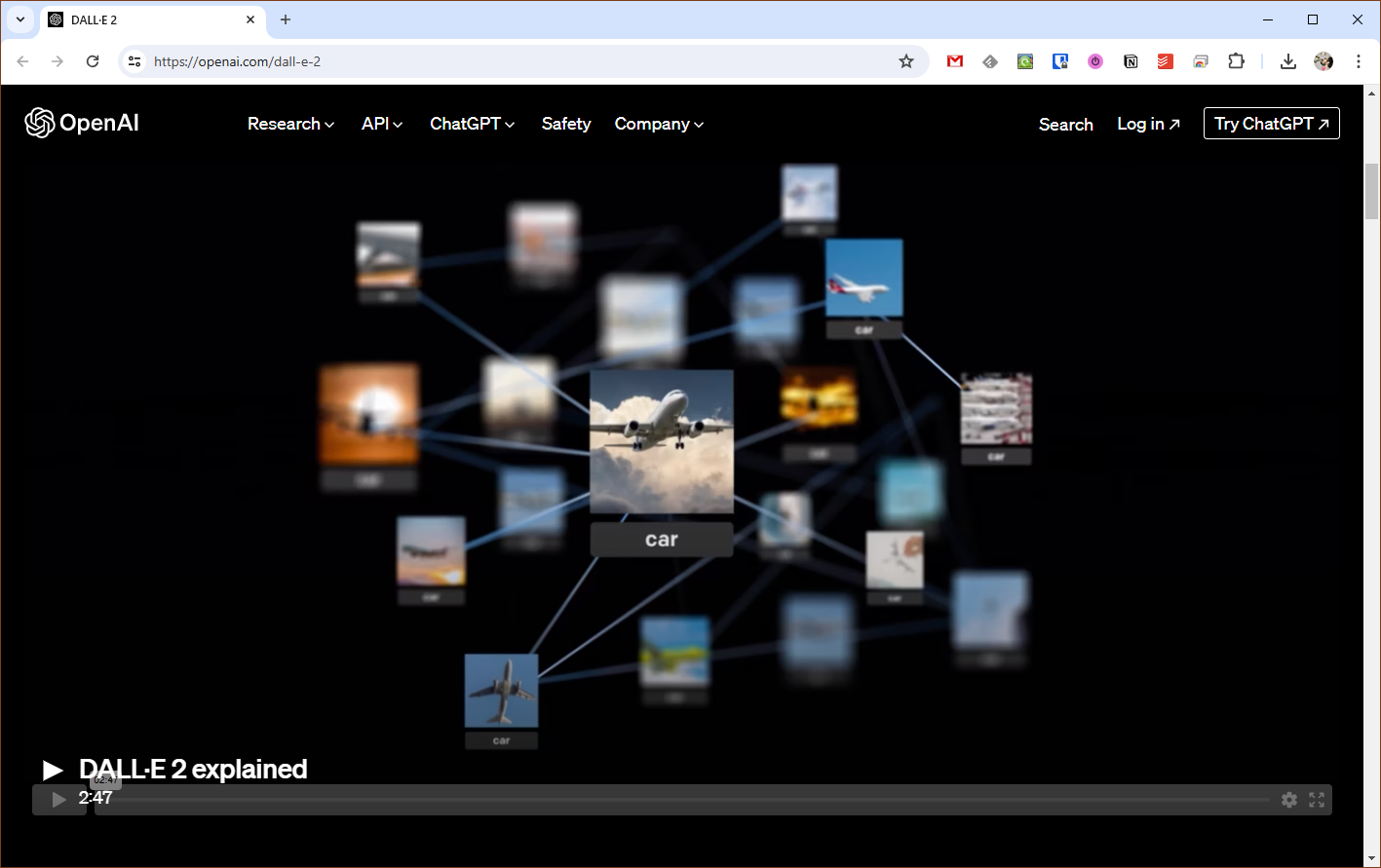
Task: Expand the Research menu
Action: pyautogui.click(x=290, y=124)
